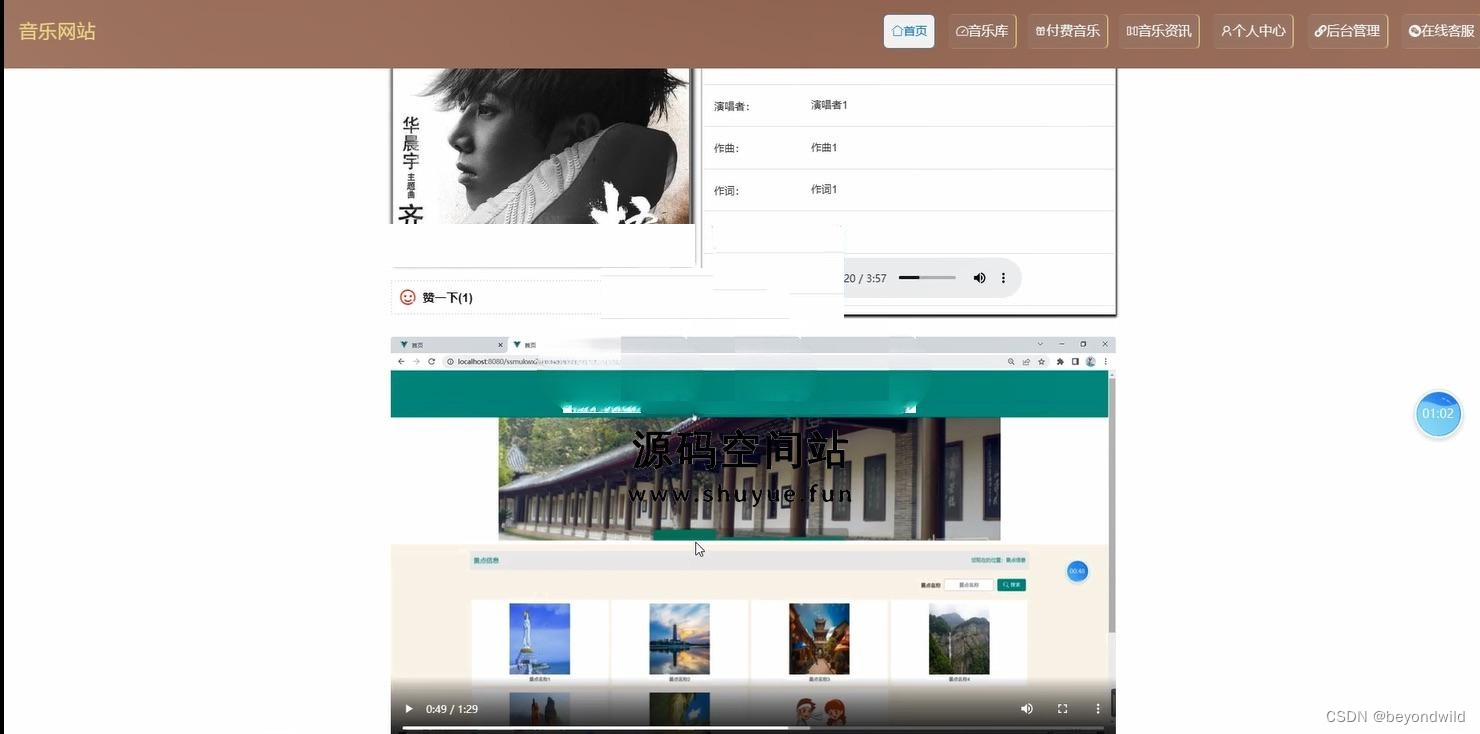
Task: Click the reload icon in the embedded browser
Action: point(433,361)
